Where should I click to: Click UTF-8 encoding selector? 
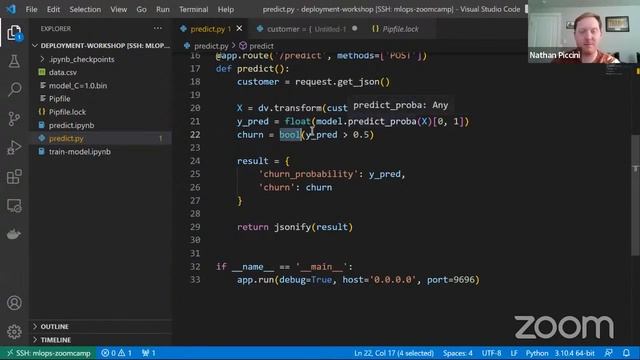491,353
